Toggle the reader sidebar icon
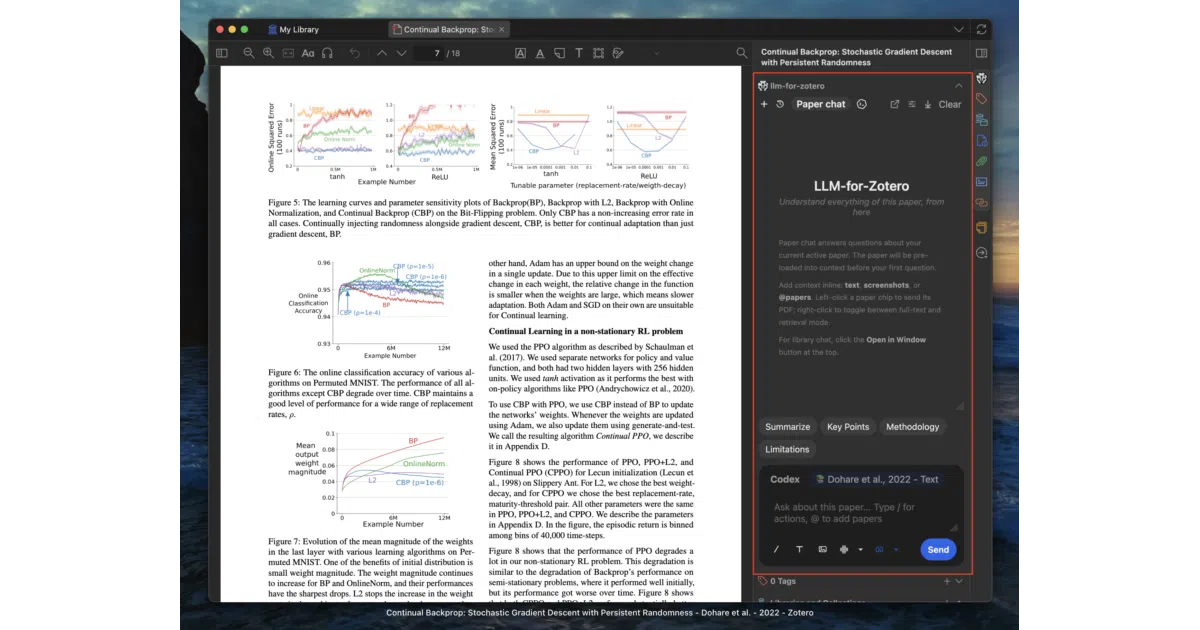Image resolution: width=1200 pixels, height=630 pixels. click(x=222, y=53)
